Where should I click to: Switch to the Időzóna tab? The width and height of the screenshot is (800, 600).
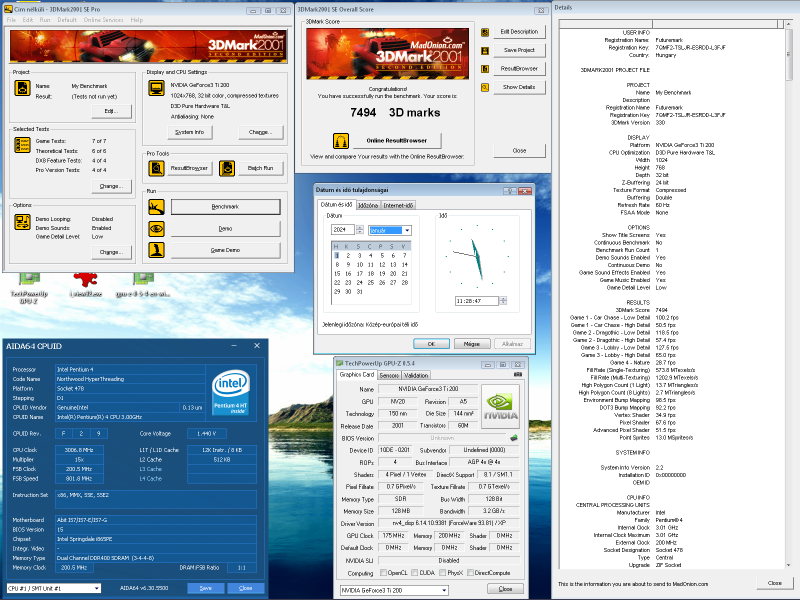[368, 205]
